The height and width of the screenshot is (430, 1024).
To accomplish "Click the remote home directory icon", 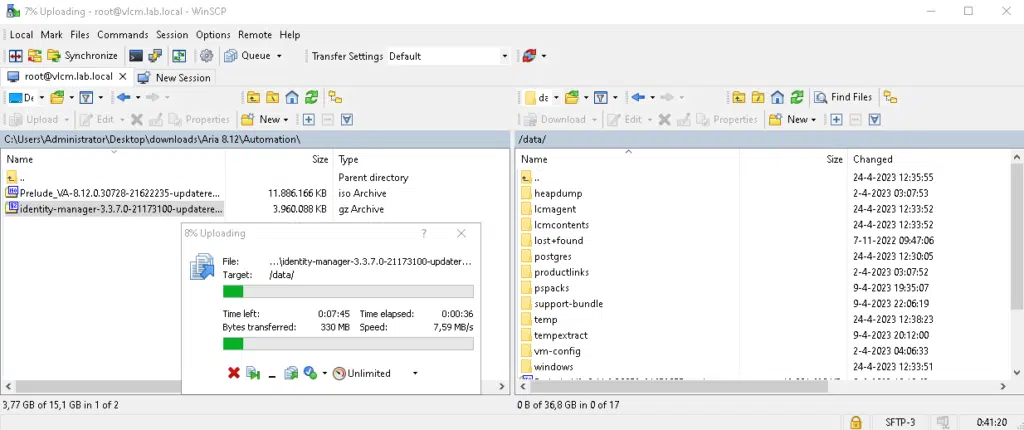I will tap(777, 97).
